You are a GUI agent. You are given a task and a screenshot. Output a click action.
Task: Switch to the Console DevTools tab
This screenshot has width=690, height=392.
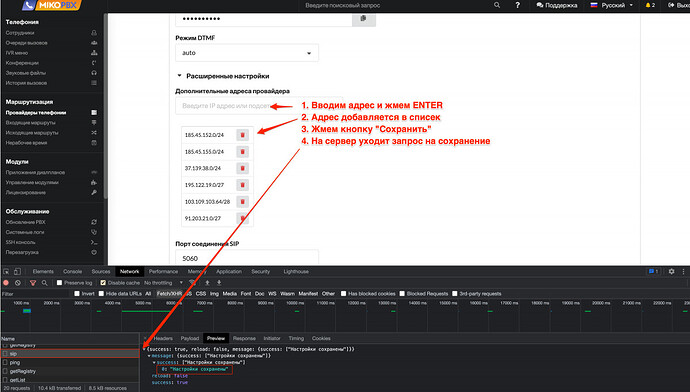[x=73, y=271]
